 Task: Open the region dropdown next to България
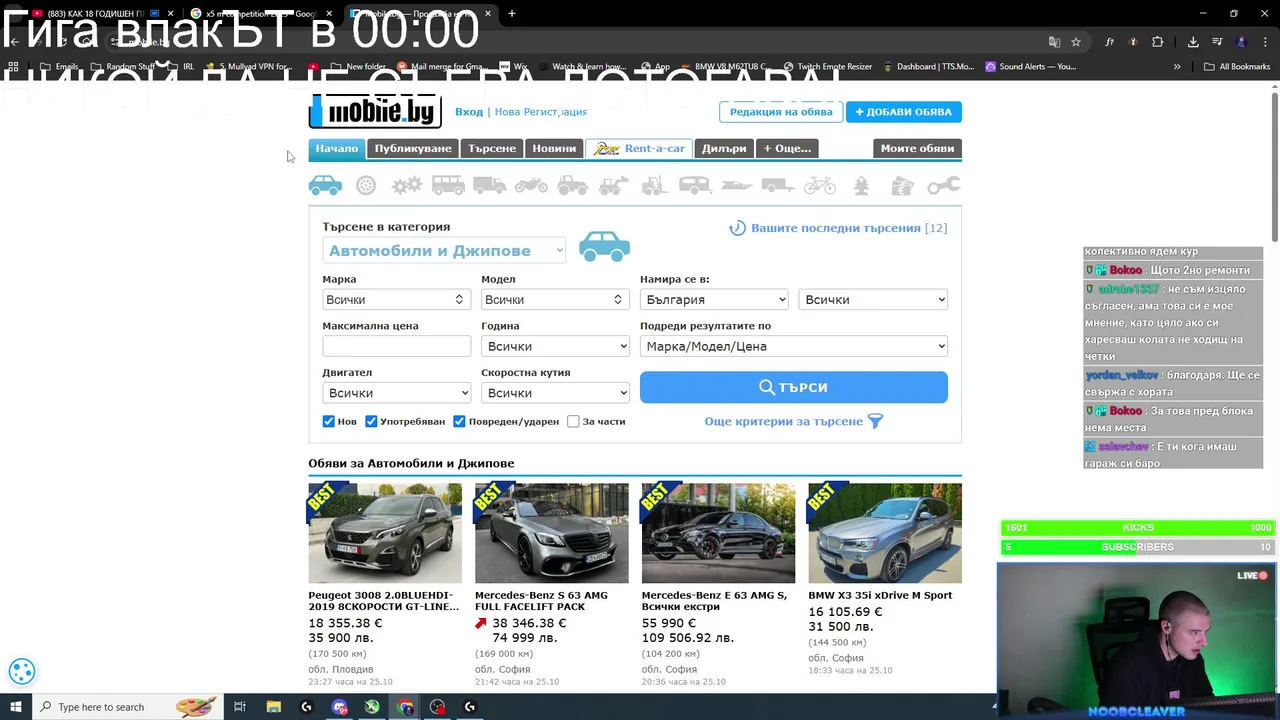[x=873, y=299]
